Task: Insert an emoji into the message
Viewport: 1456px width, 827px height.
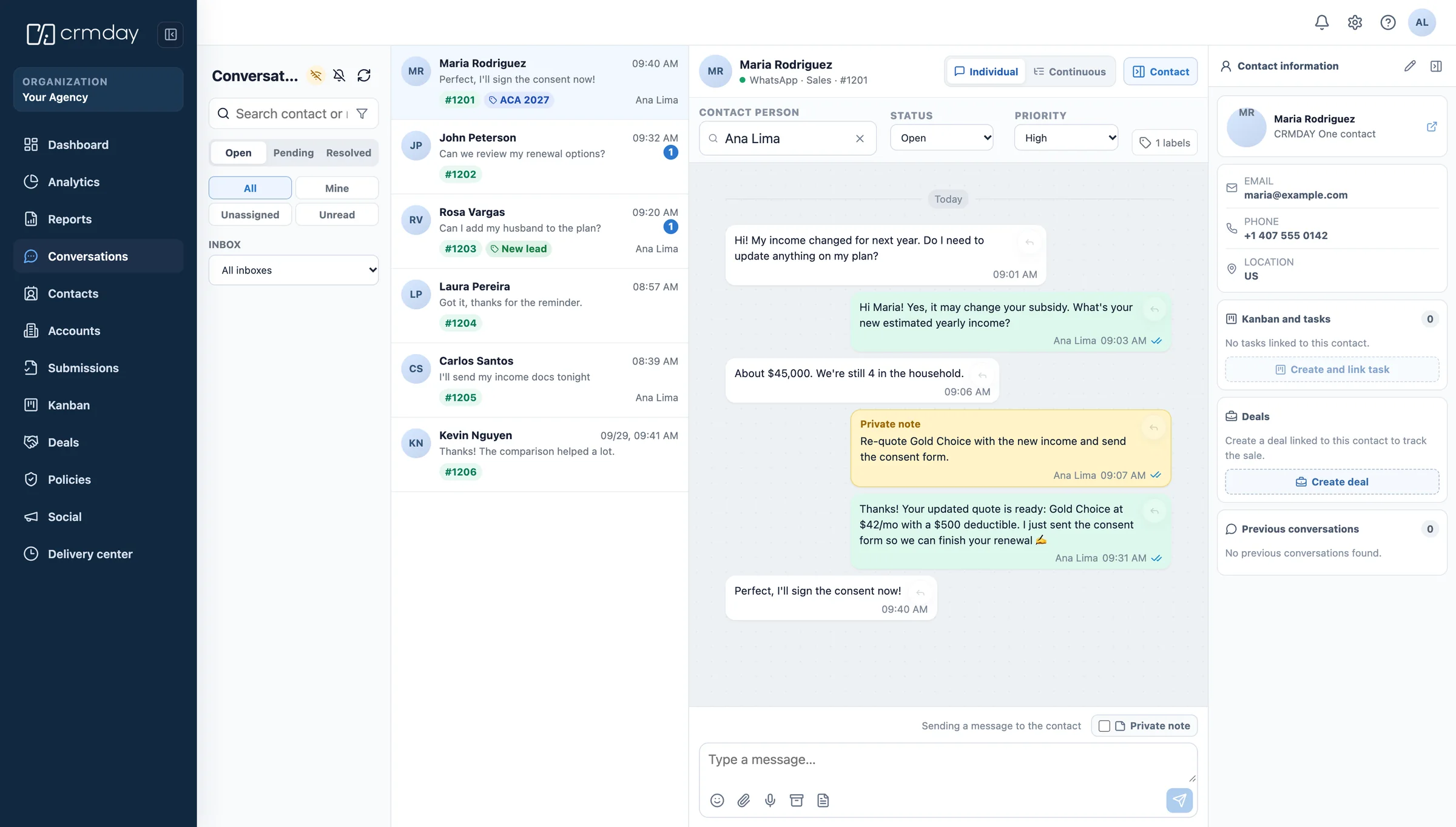Action: (x=717, y=800)
